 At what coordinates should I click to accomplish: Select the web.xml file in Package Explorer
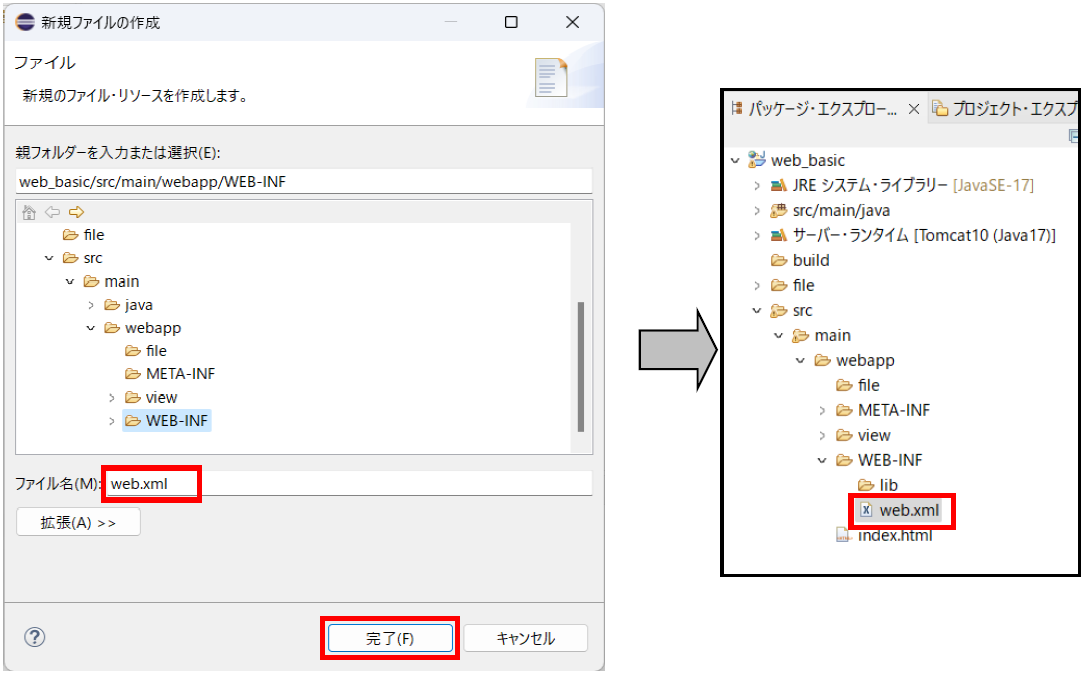[908, 510]
